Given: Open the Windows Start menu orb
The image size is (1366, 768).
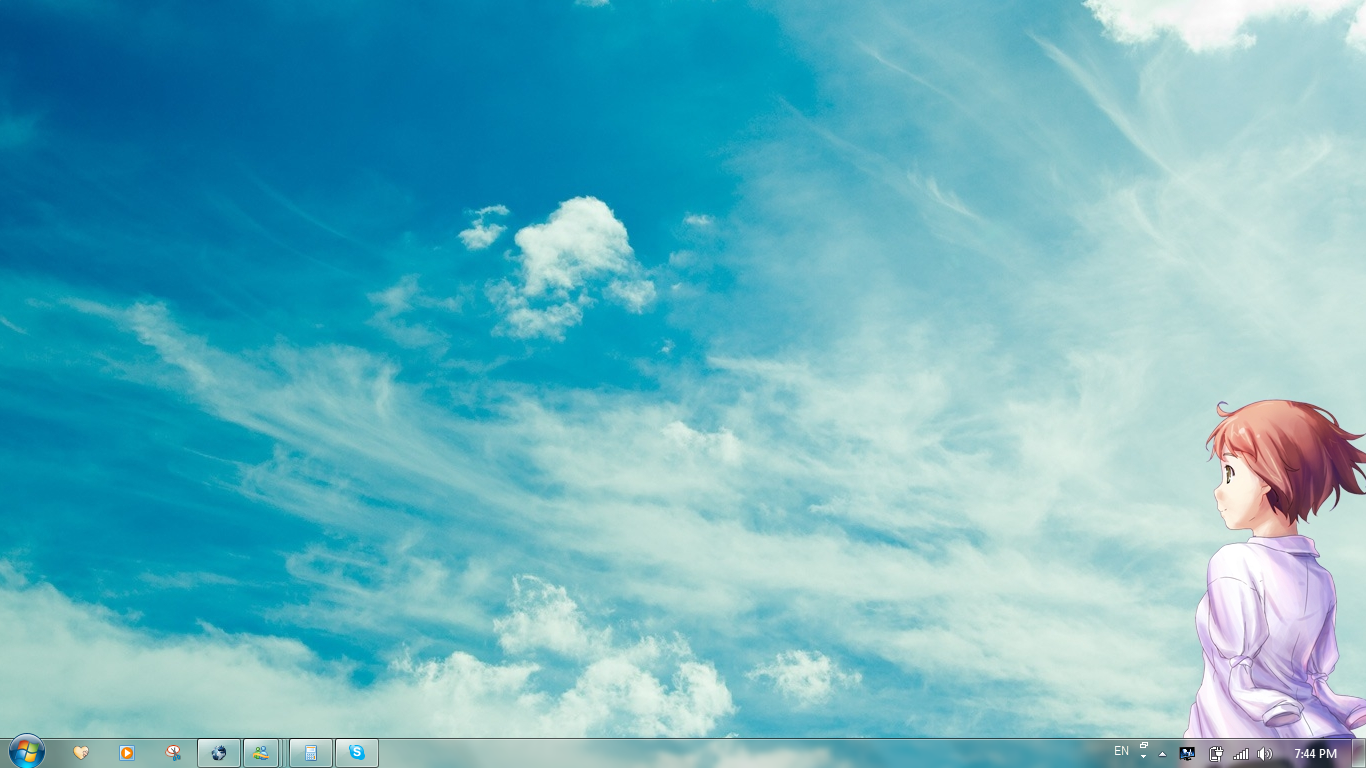Looking at the screenshot, I should click(26, 752).
